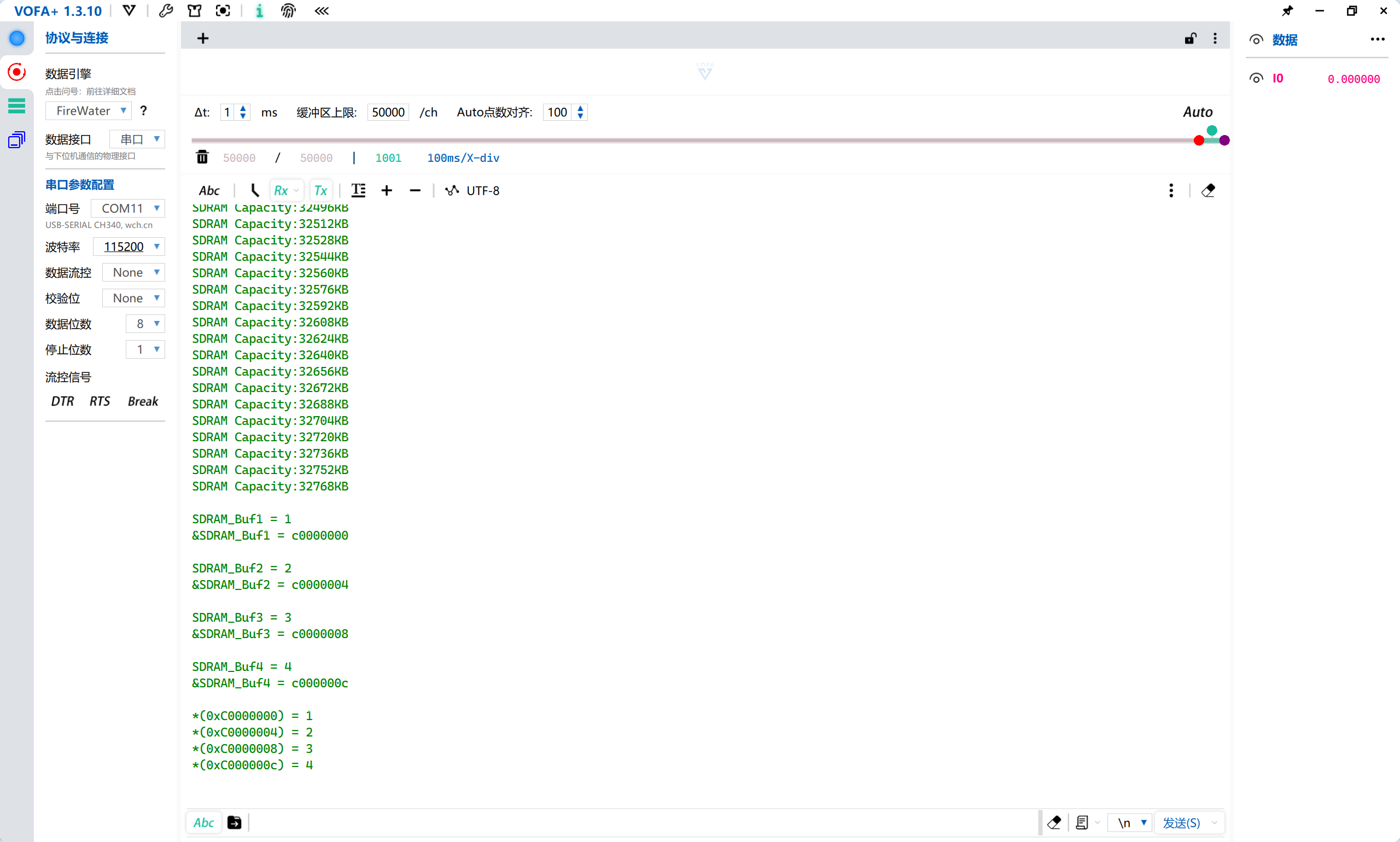
Task: Open the 数据 panel three-dot menu
Action: point(1377,39)
